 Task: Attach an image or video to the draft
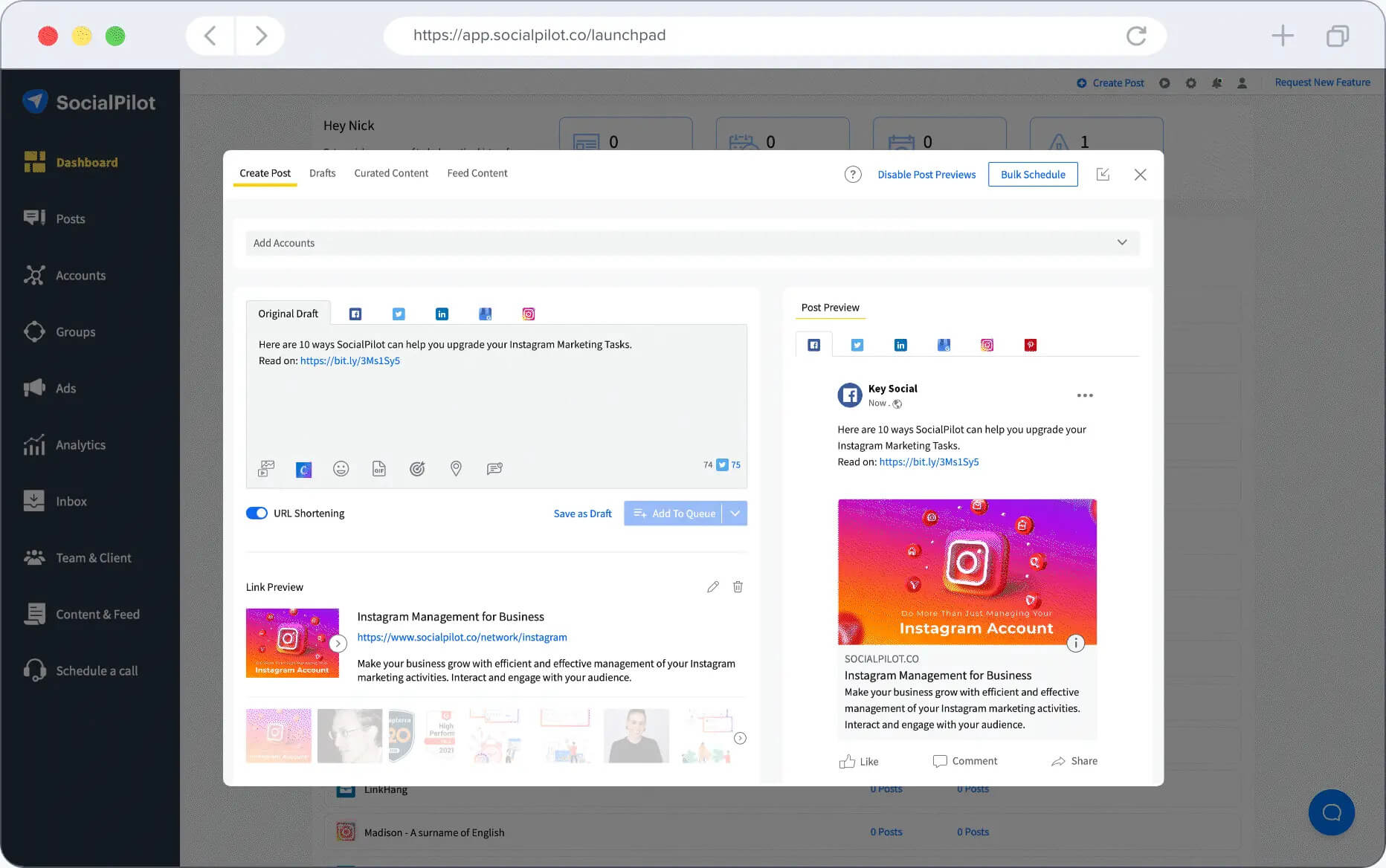click(265, 468)
